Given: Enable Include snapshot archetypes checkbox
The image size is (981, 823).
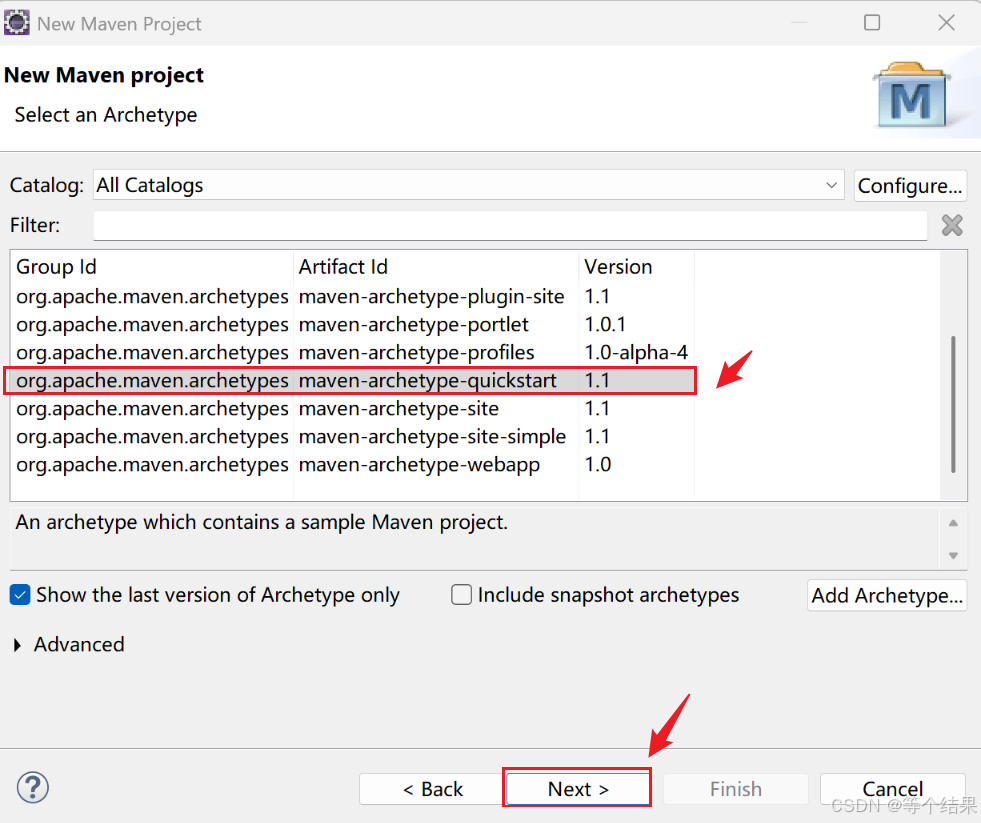Looking at the screenshot, I should click(461, 595).
